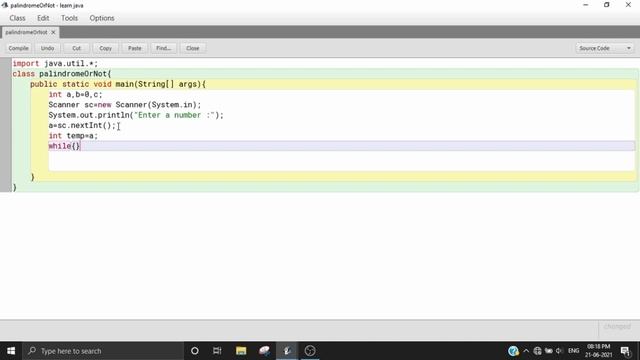The image size is (640, 360).
Task: Click the cloud app taskbar icon
Action: click(x=264, y=351)
